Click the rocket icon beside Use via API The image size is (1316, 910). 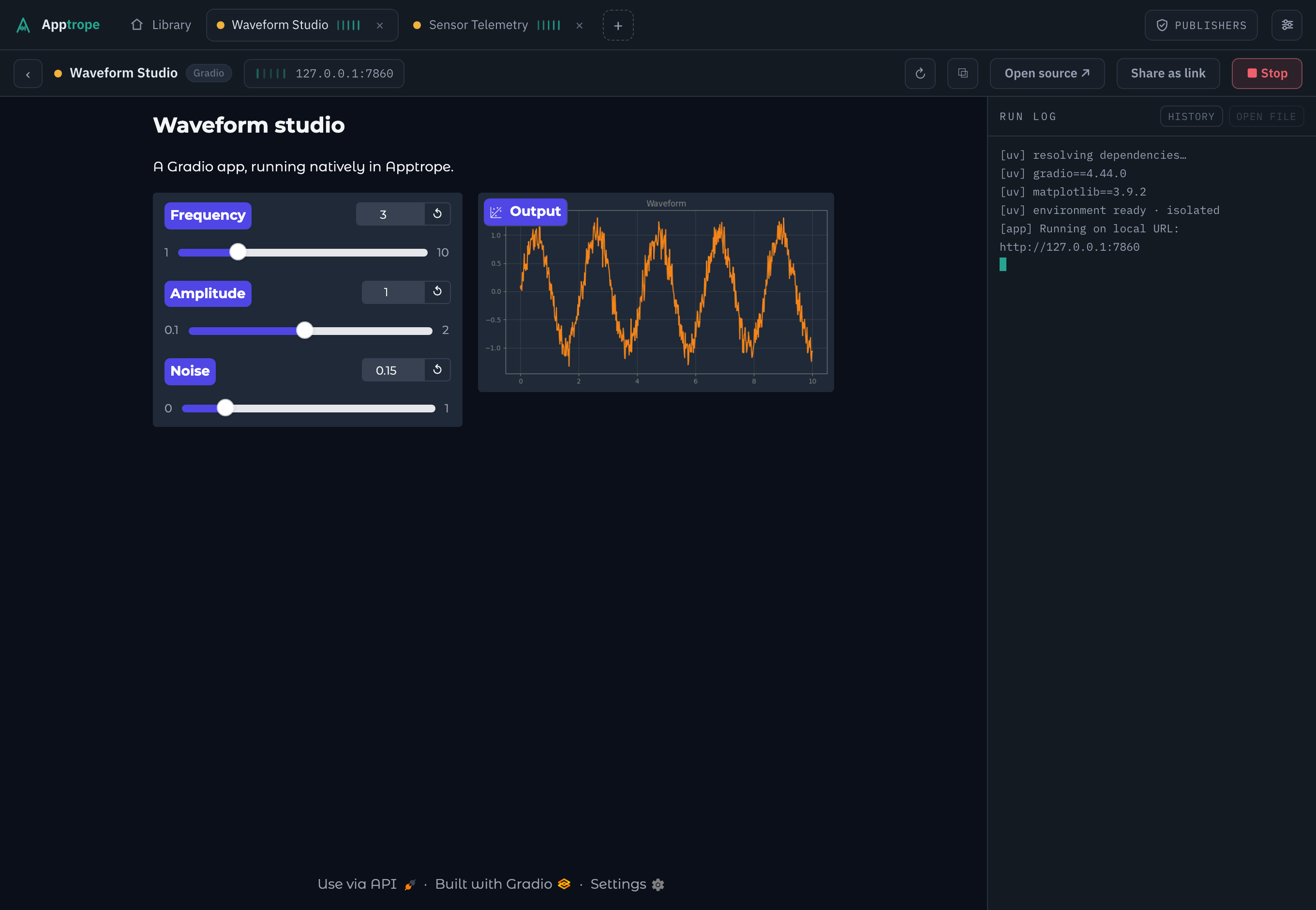point(410,885)
